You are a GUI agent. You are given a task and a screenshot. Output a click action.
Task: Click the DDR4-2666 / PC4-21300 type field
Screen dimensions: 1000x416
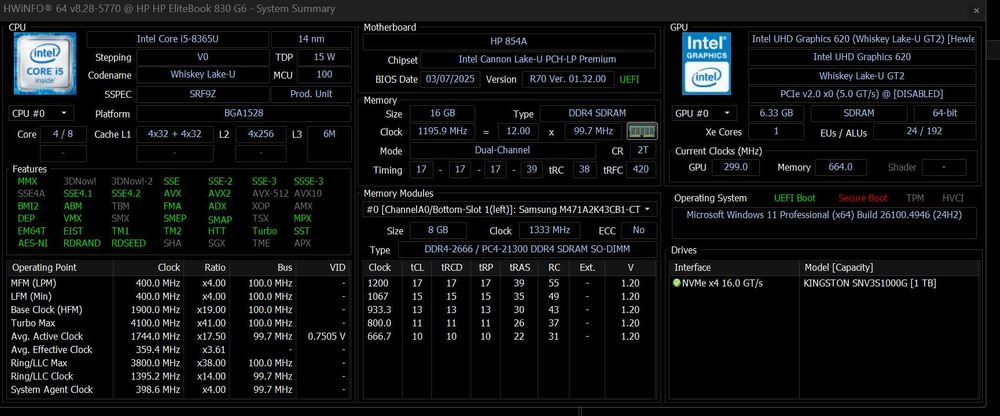[x=527, y=249]
